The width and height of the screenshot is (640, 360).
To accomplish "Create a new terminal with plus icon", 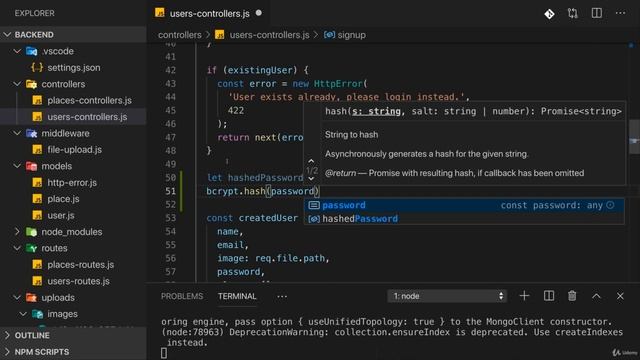I will click(x=524, y=296).
